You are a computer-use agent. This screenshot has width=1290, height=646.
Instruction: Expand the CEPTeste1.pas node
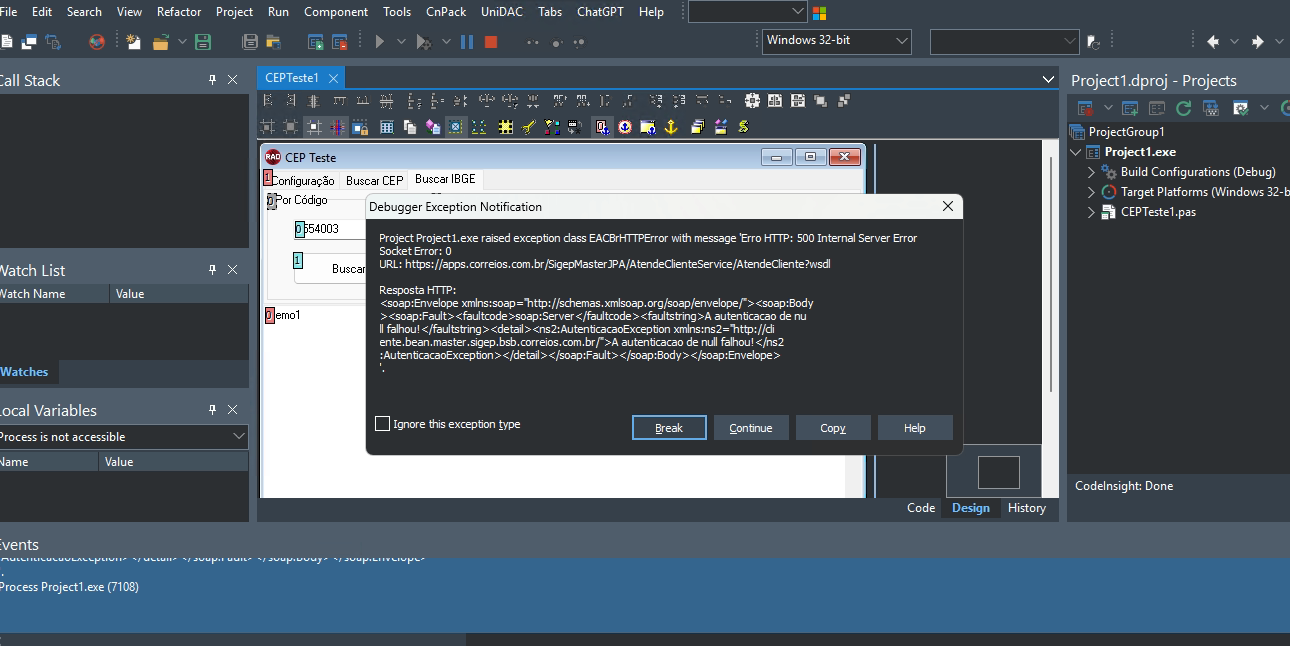click(1092, 212)
